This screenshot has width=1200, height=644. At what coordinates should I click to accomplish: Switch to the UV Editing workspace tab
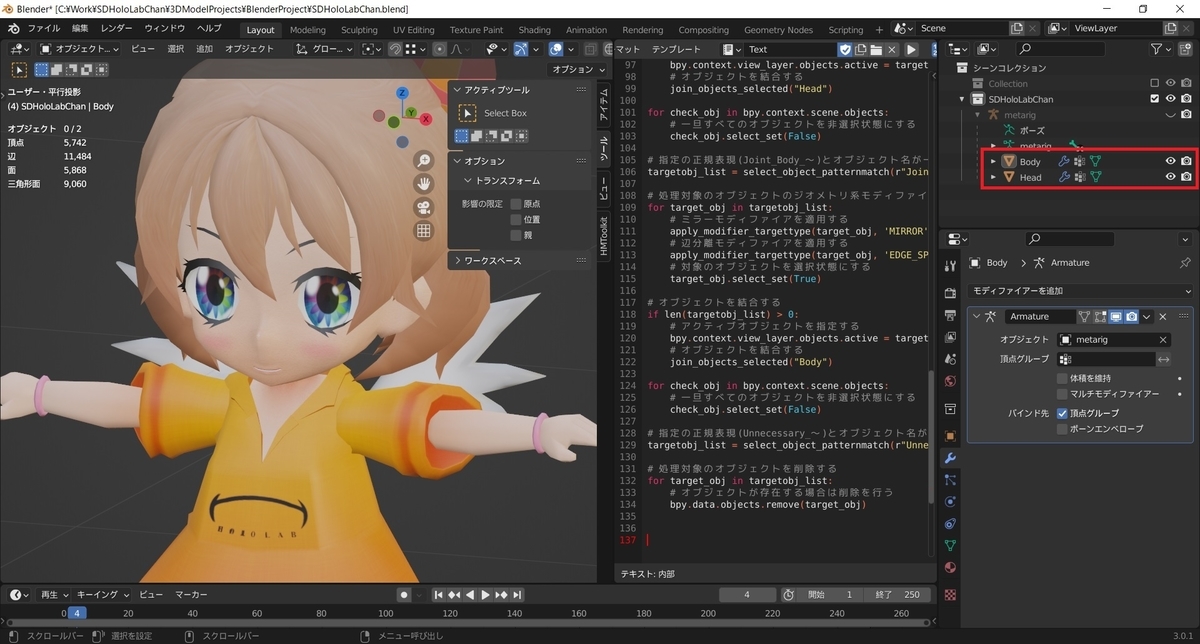point(413,30)
